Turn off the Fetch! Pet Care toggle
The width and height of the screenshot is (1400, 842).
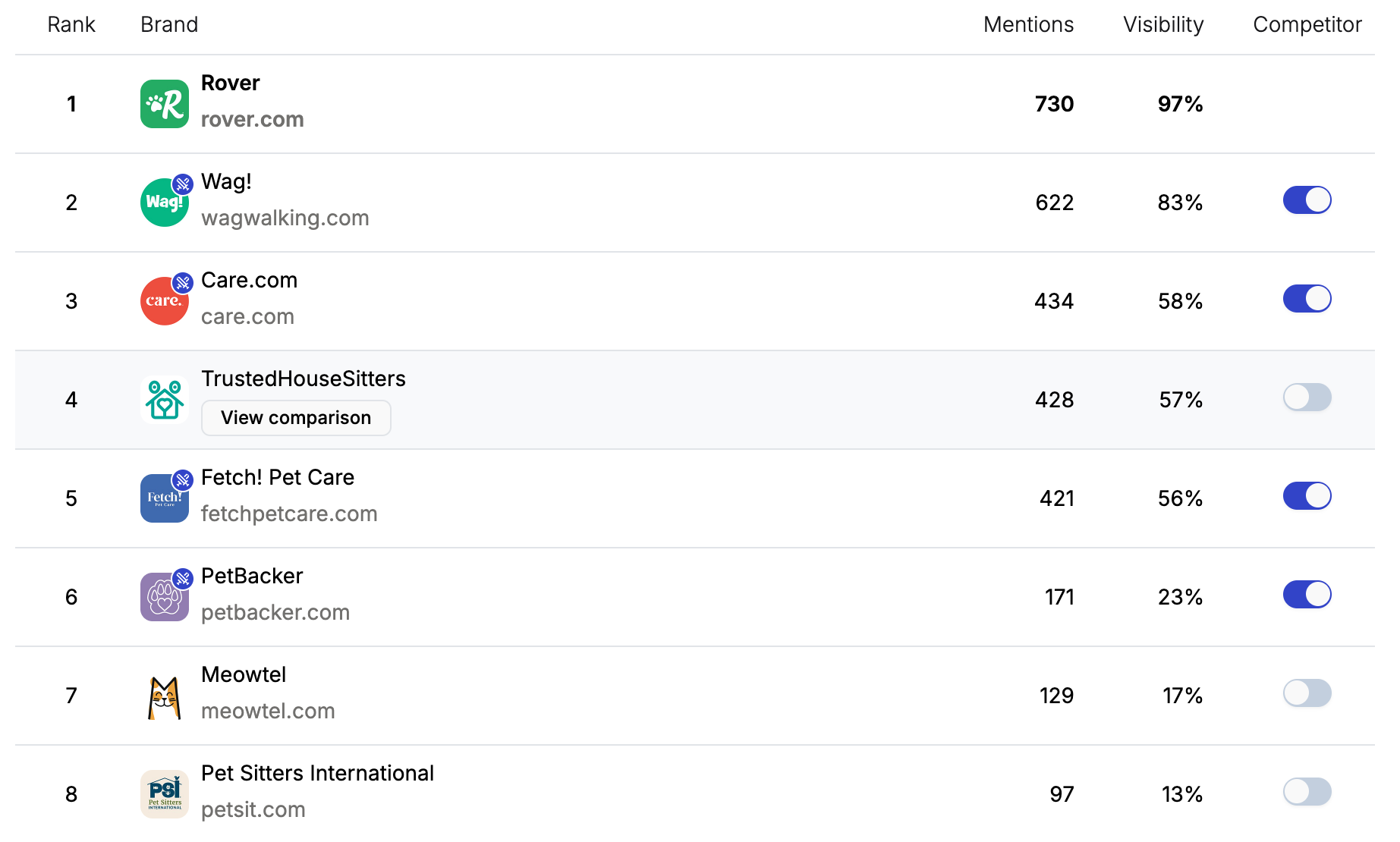click(1307, 495)
